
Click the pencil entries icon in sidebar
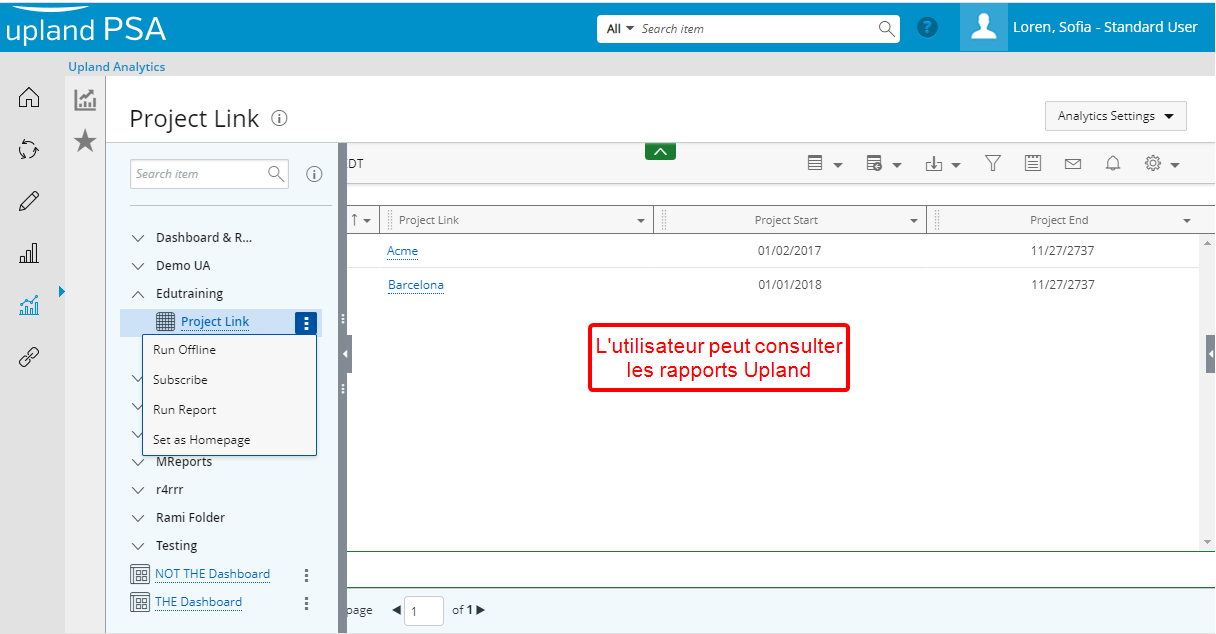[29, 201]
